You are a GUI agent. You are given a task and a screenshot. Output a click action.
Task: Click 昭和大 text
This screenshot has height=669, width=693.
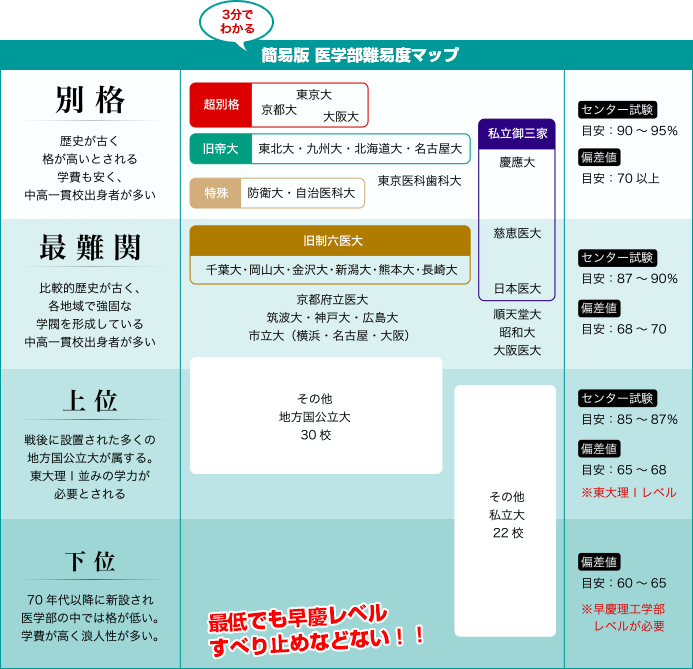pos(517,332)
